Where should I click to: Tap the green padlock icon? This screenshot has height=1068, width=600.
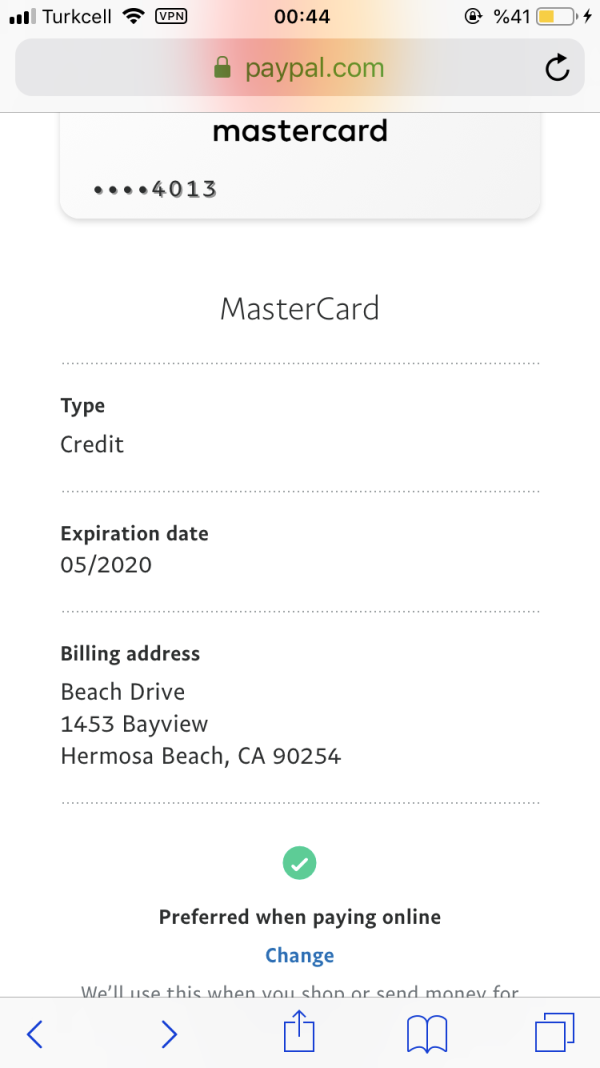pyautogui.click(x=222, y=68)
